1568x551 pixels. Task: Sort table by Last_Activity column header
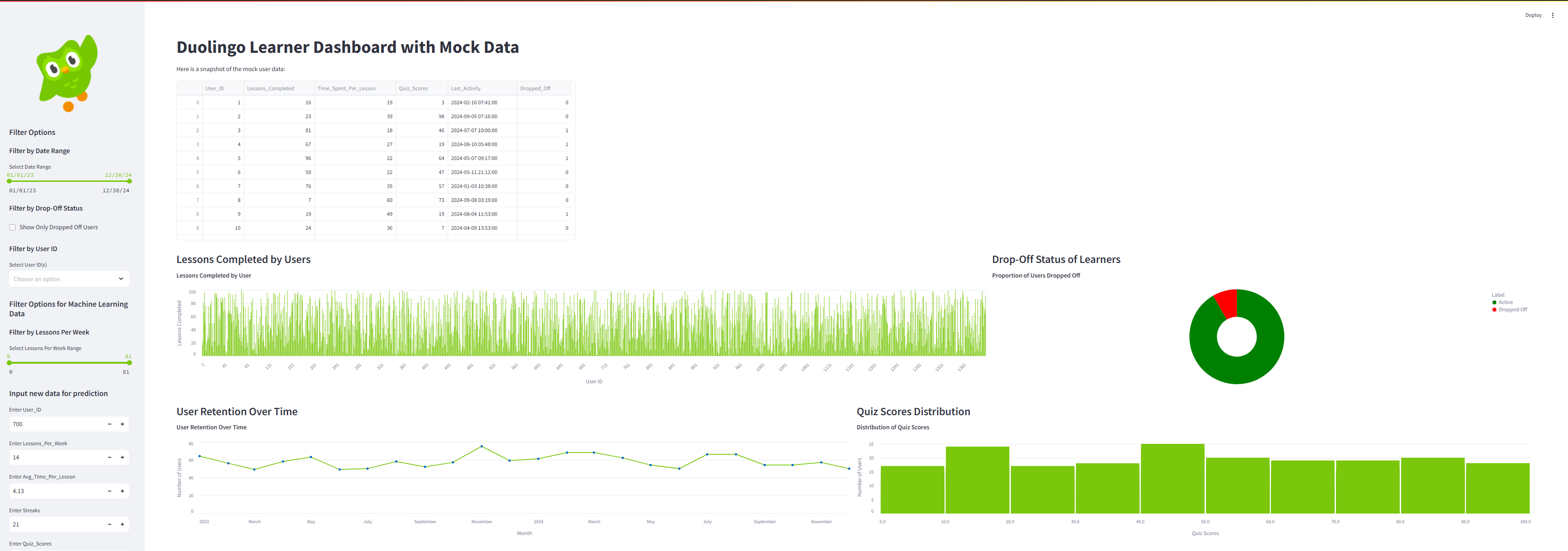483,88
